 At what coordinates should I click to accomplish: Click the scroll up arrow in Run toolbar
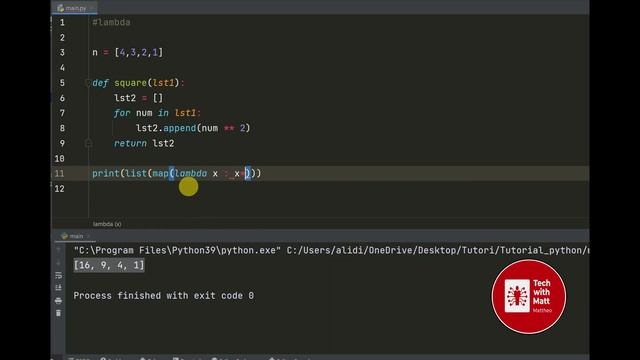coord(58,250)
